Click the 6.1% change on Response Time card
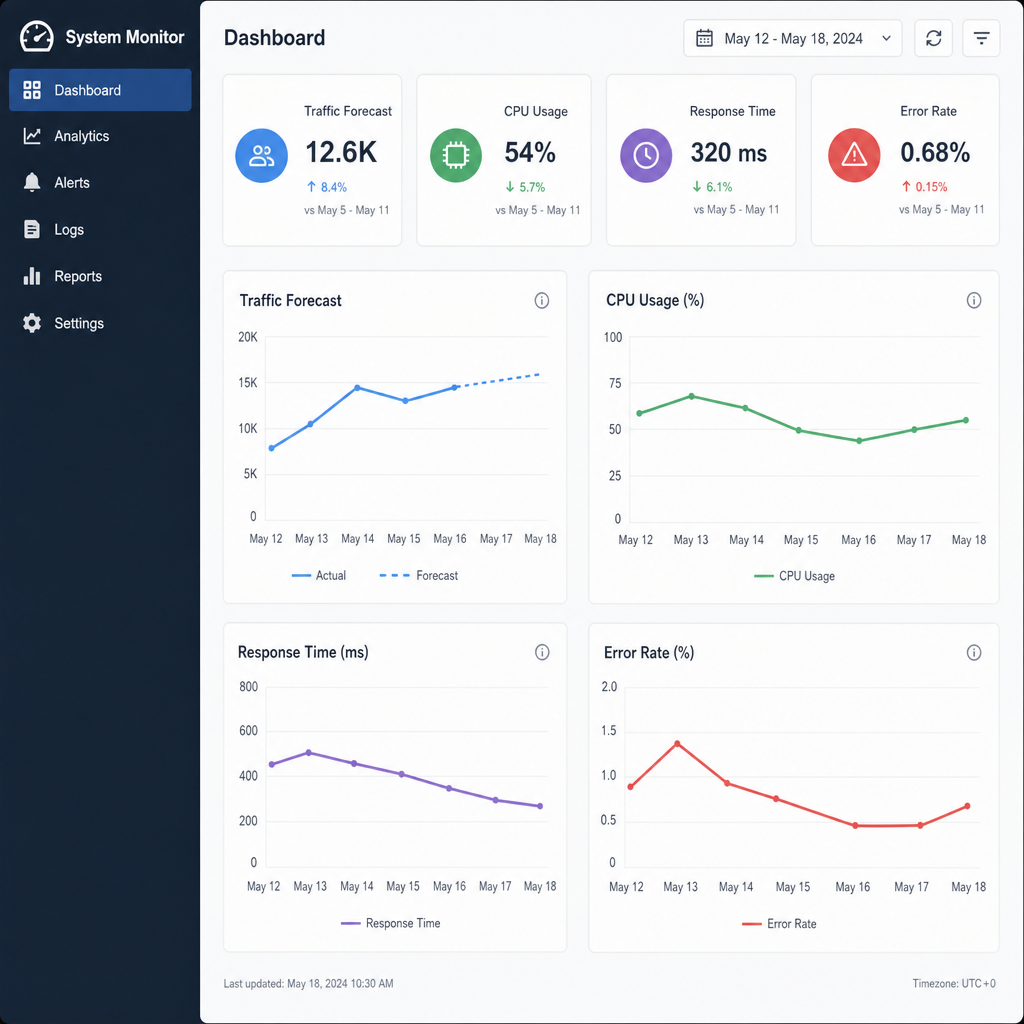Screen dimensions: 1024x1024 tap(719, 187)
